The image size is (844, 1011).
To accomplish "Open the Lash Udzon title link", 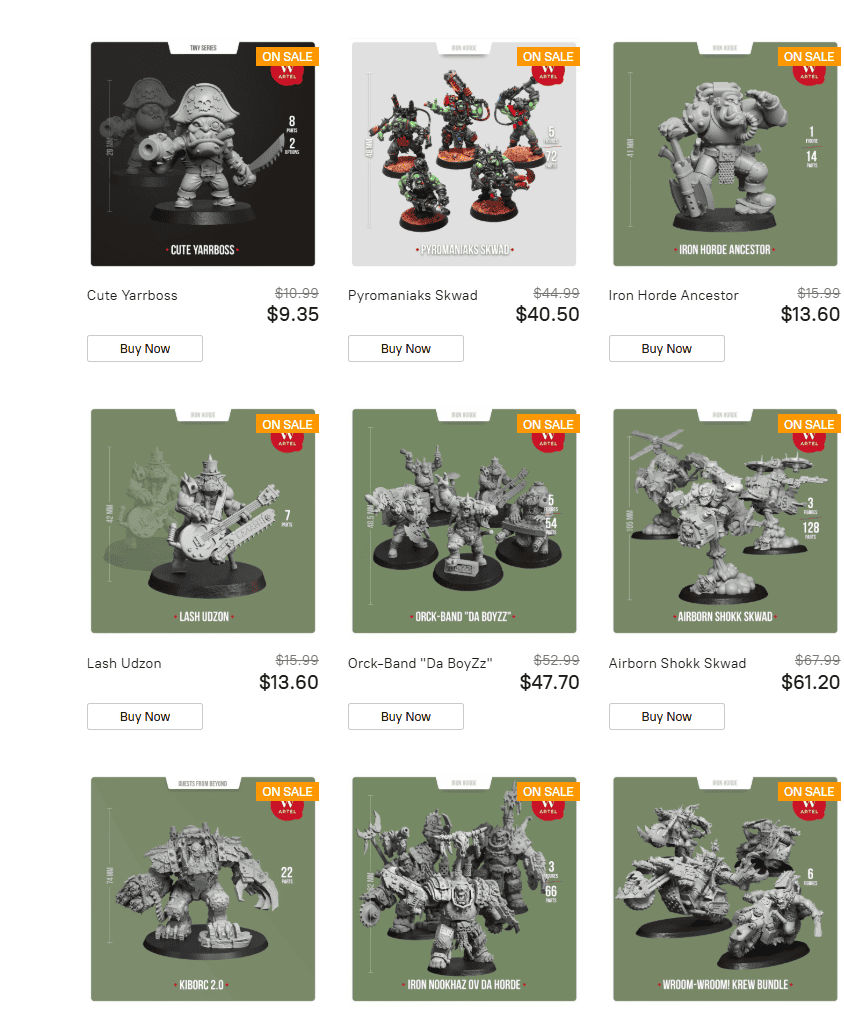I will [124, 663].
